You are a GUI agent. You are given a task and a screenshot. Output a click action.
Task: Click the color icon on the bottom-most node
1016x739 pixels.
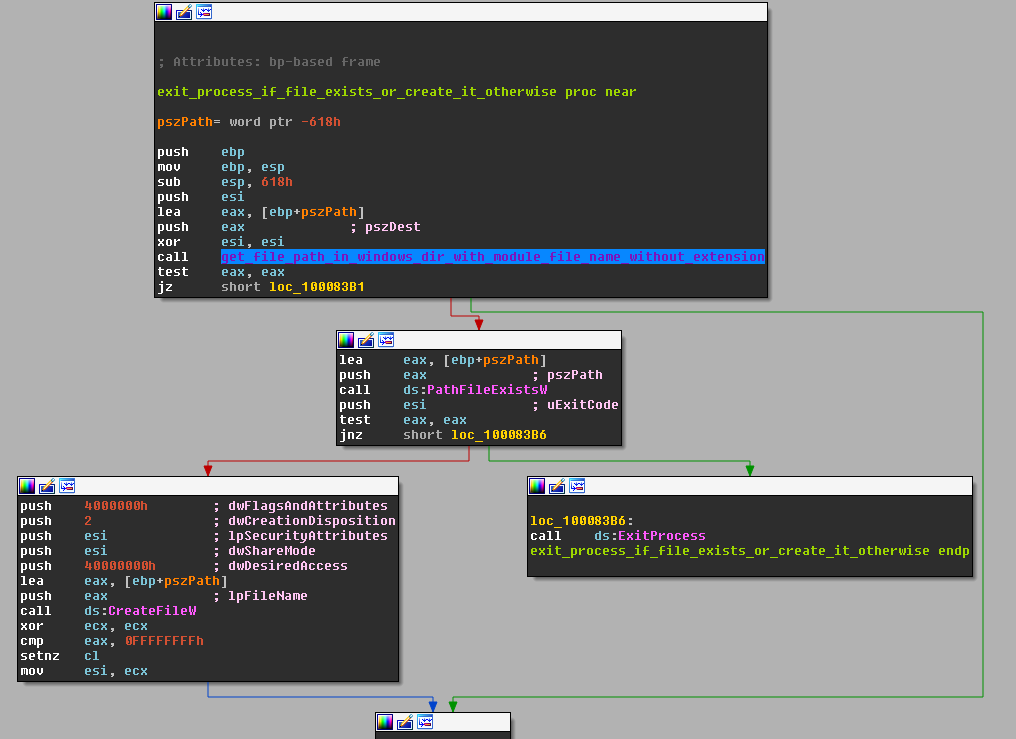[385, 722]
